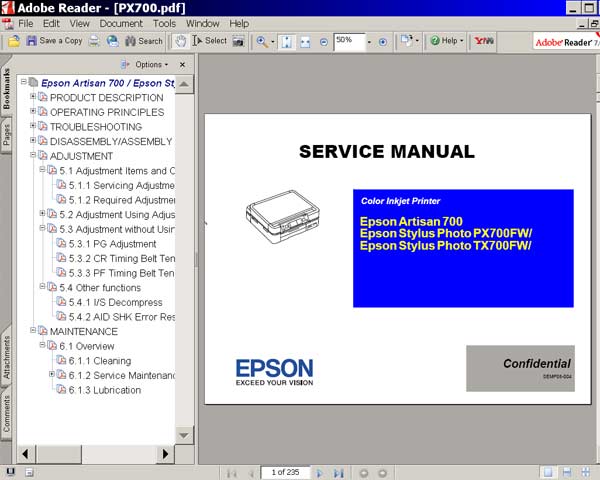Click the Print icon in toolbar

pos(94,41)
